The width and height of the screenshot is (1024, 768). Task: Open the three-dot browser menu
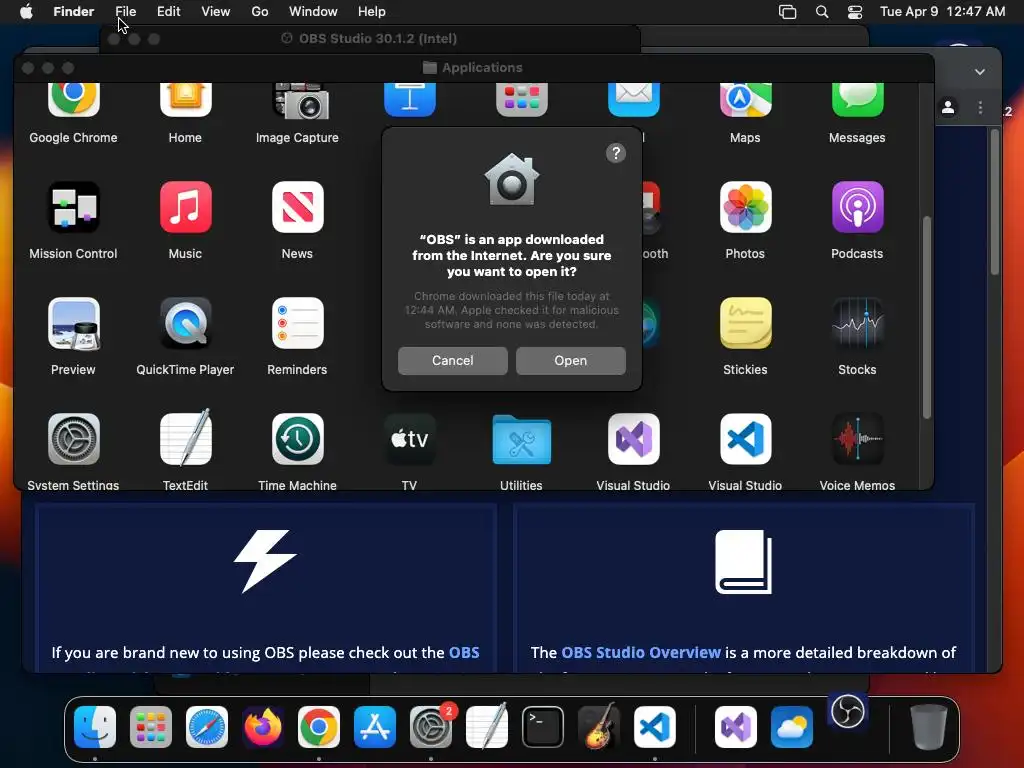pyautogui.click(x=980, y=107)
